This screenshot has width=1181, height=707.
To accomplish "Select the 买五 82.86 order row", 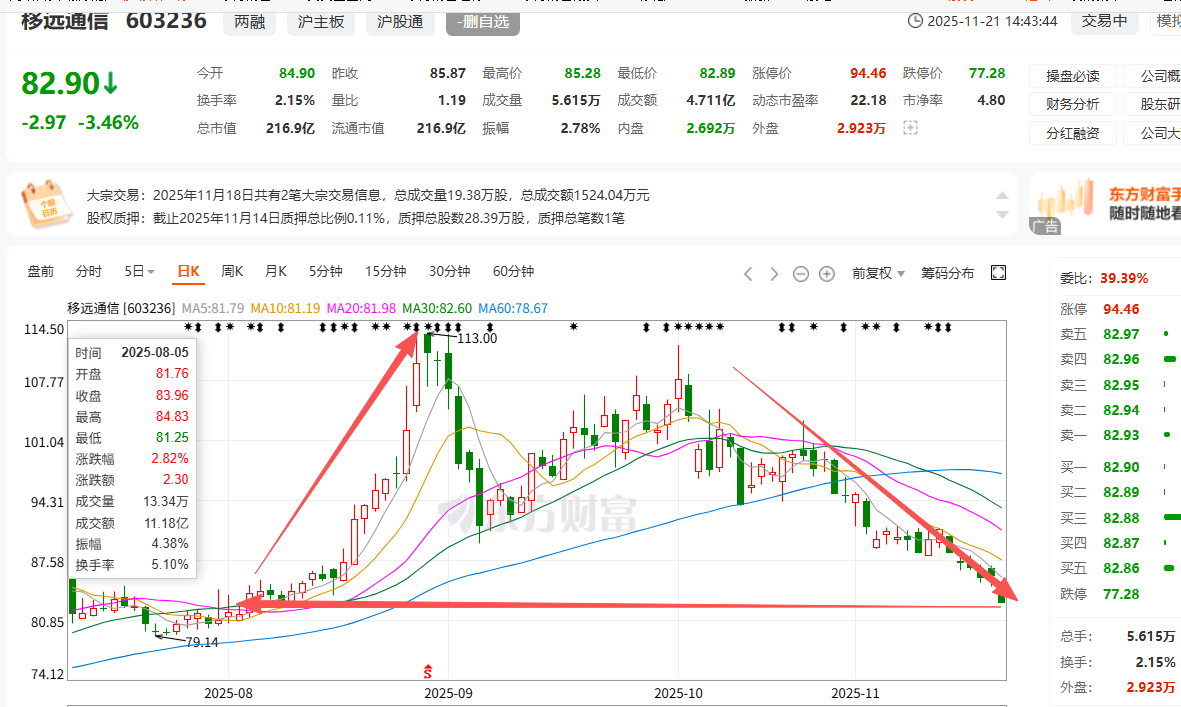I will point(1119,568).
